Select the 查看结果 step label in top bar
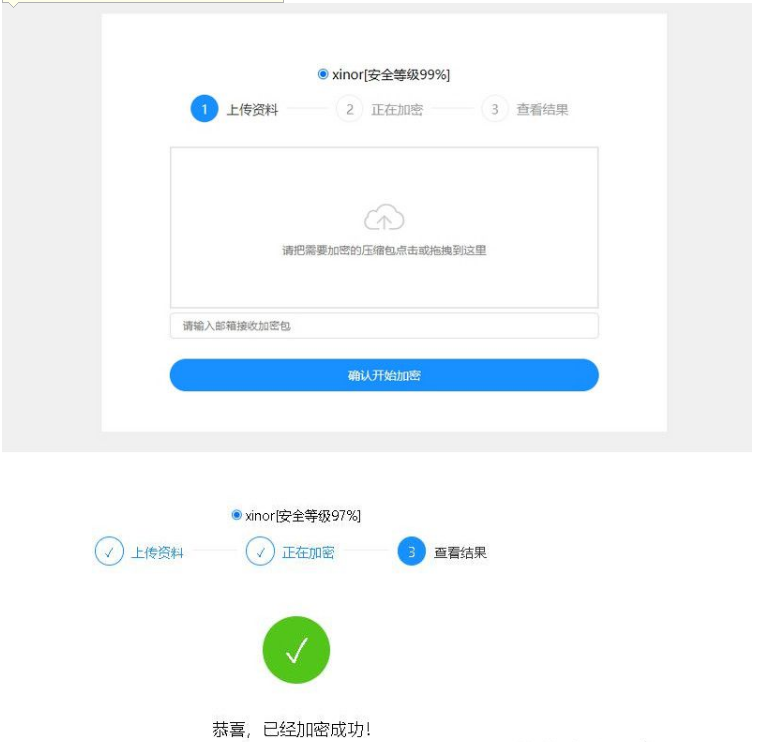This screenshot has width=765, height=742. point(543,109)
